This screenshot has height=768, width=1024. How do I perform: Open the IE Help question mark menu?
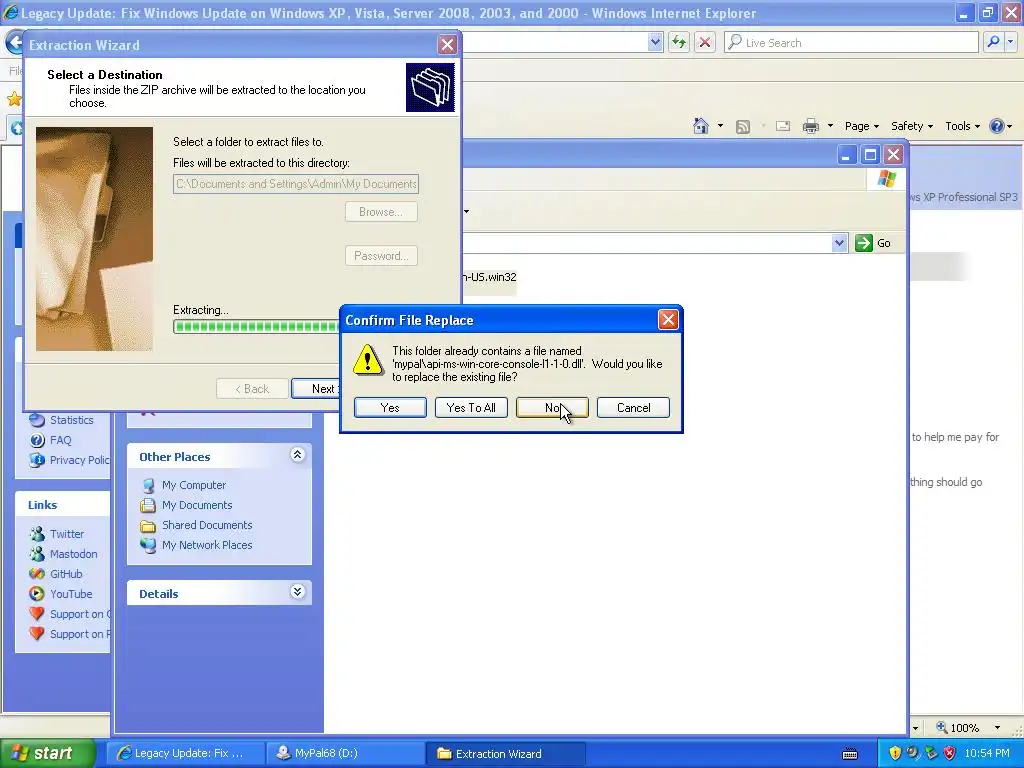[1000, 126]
